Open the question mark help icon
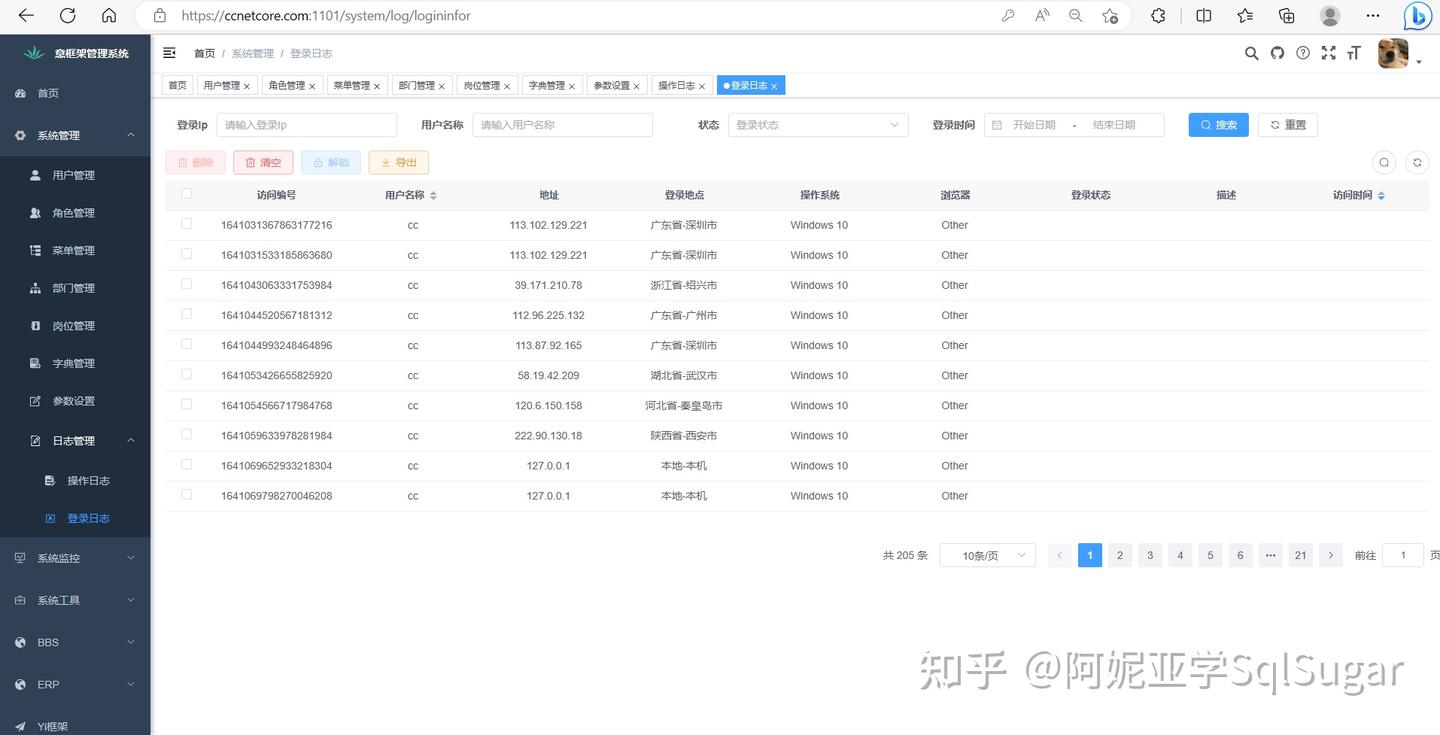Image resolution: width=1440 pixels, height=735 pixels. tap(1303, 53)
